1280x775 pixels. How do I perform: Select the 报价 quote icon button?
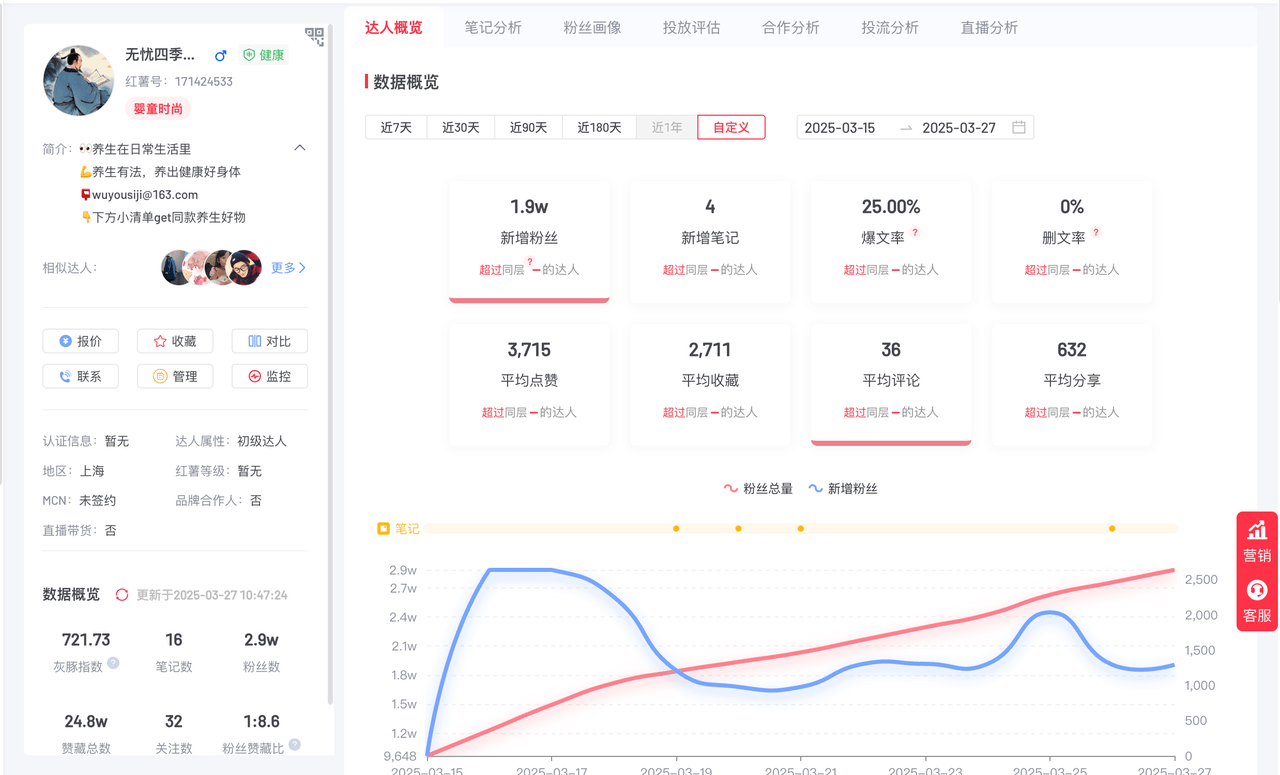point(65,341)
